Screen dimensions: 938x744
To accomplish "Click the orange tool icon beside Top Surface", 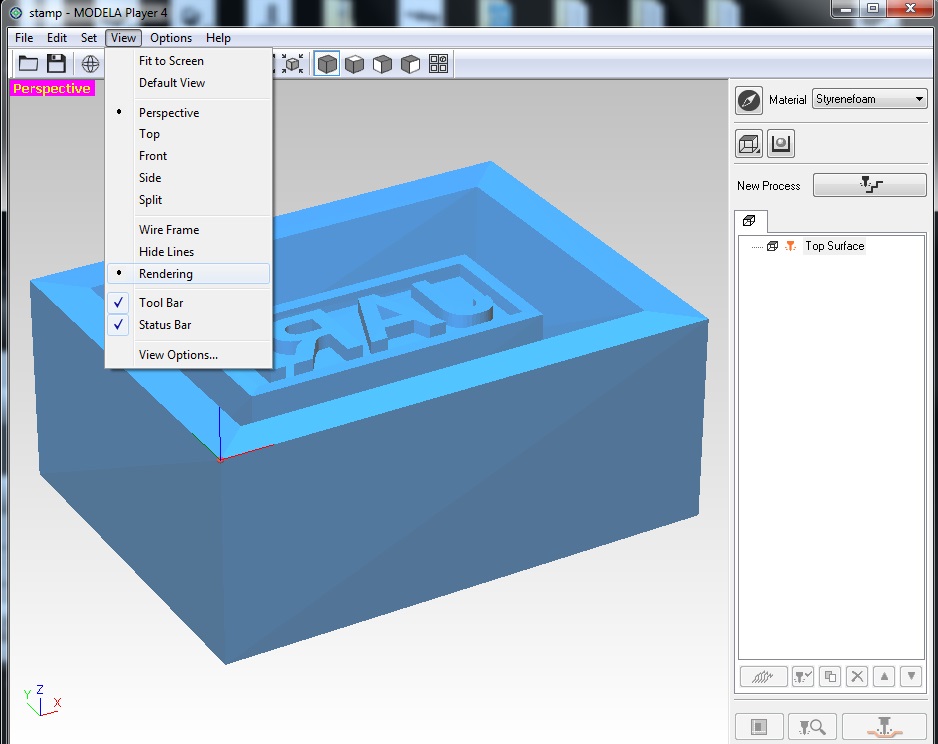I will pos(790,246).
